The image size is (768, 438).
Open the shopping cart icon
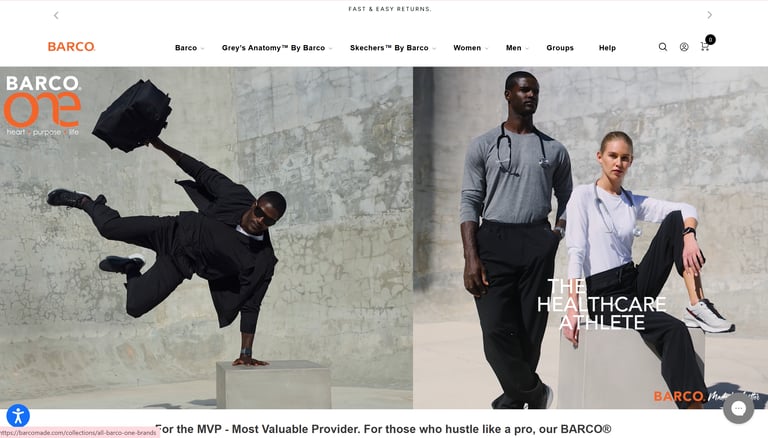[704, 47]
